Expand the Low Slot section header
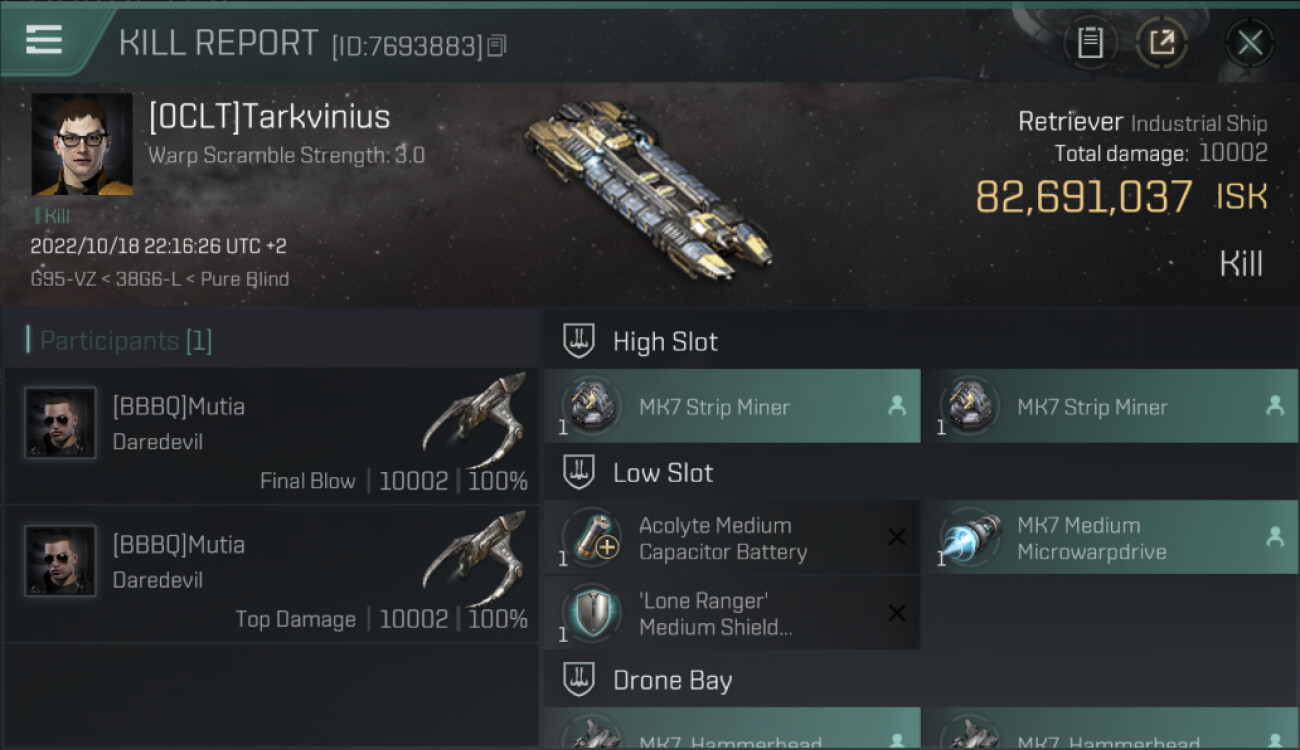This screenshot has height=750, width=1300. tap(921, 473)
